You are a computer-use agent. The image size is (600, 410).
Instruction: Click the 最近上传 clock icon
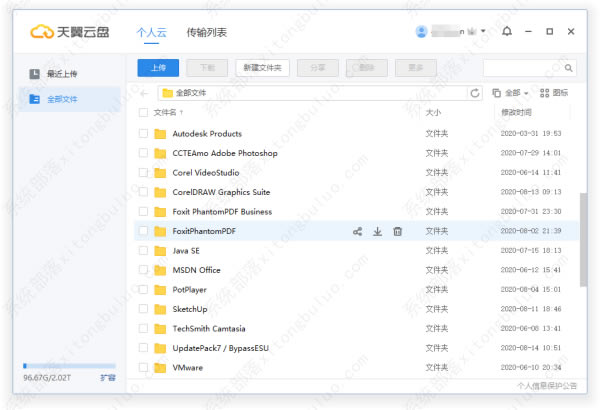(x=35, y=74)
